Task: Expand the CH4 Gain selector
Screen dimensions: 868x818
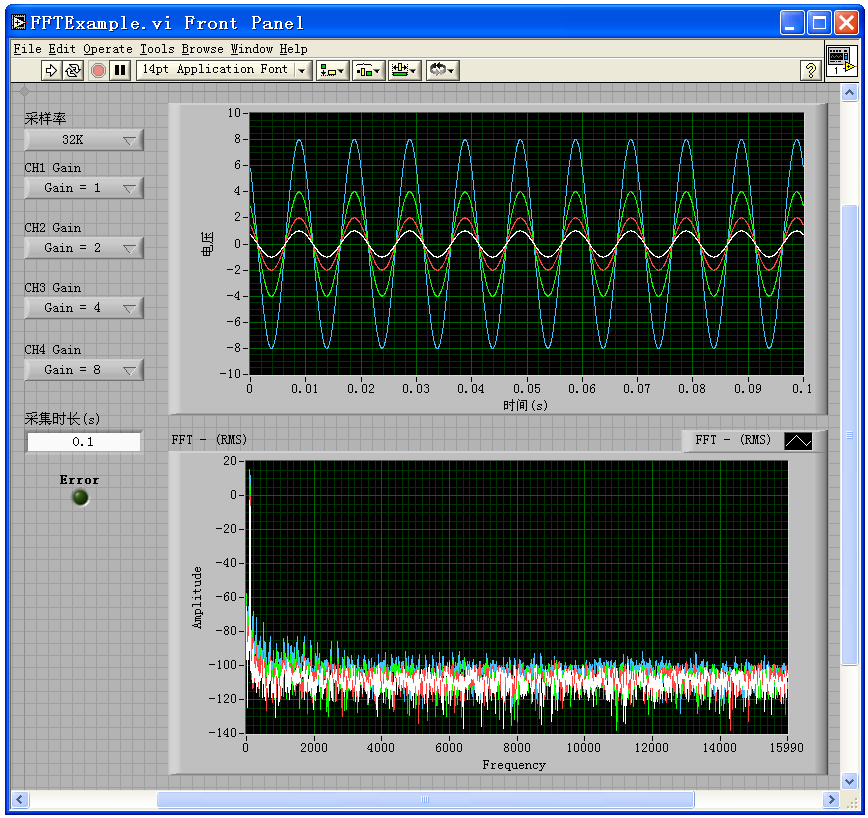Action: coord(84,370)
